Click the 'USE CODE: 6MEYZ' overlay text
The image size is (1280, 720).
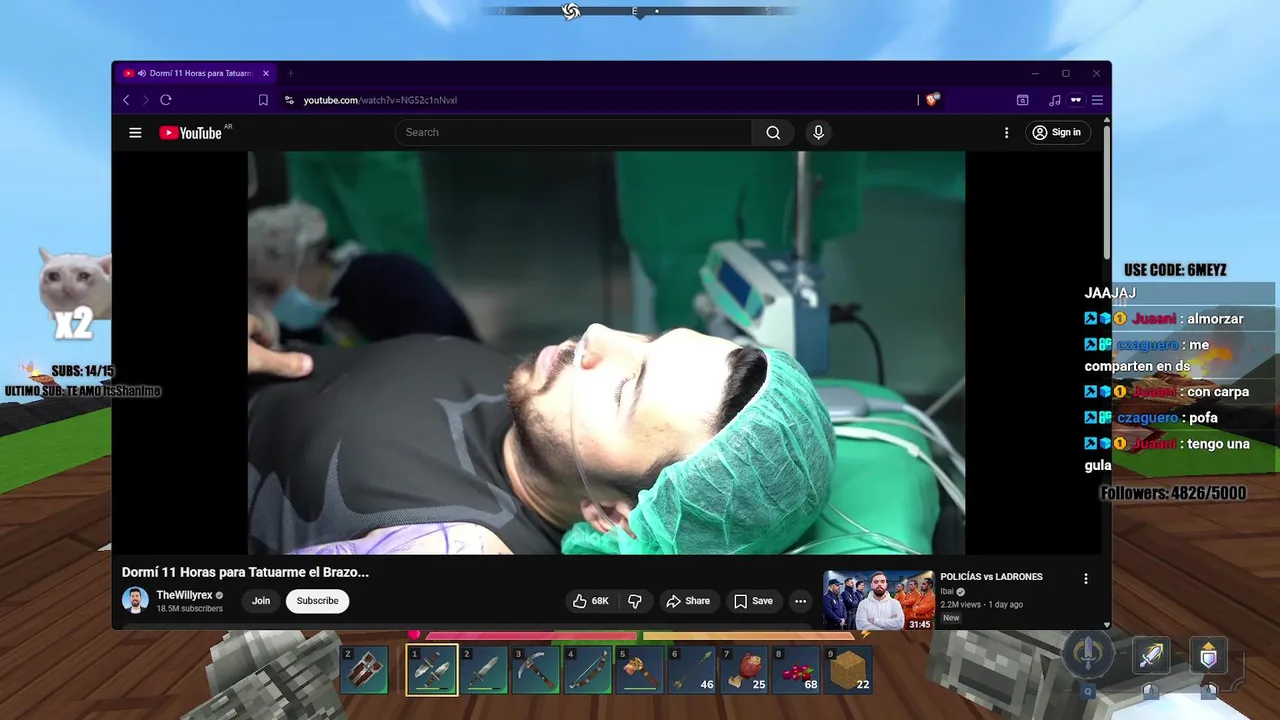(x=1175, y=270)
